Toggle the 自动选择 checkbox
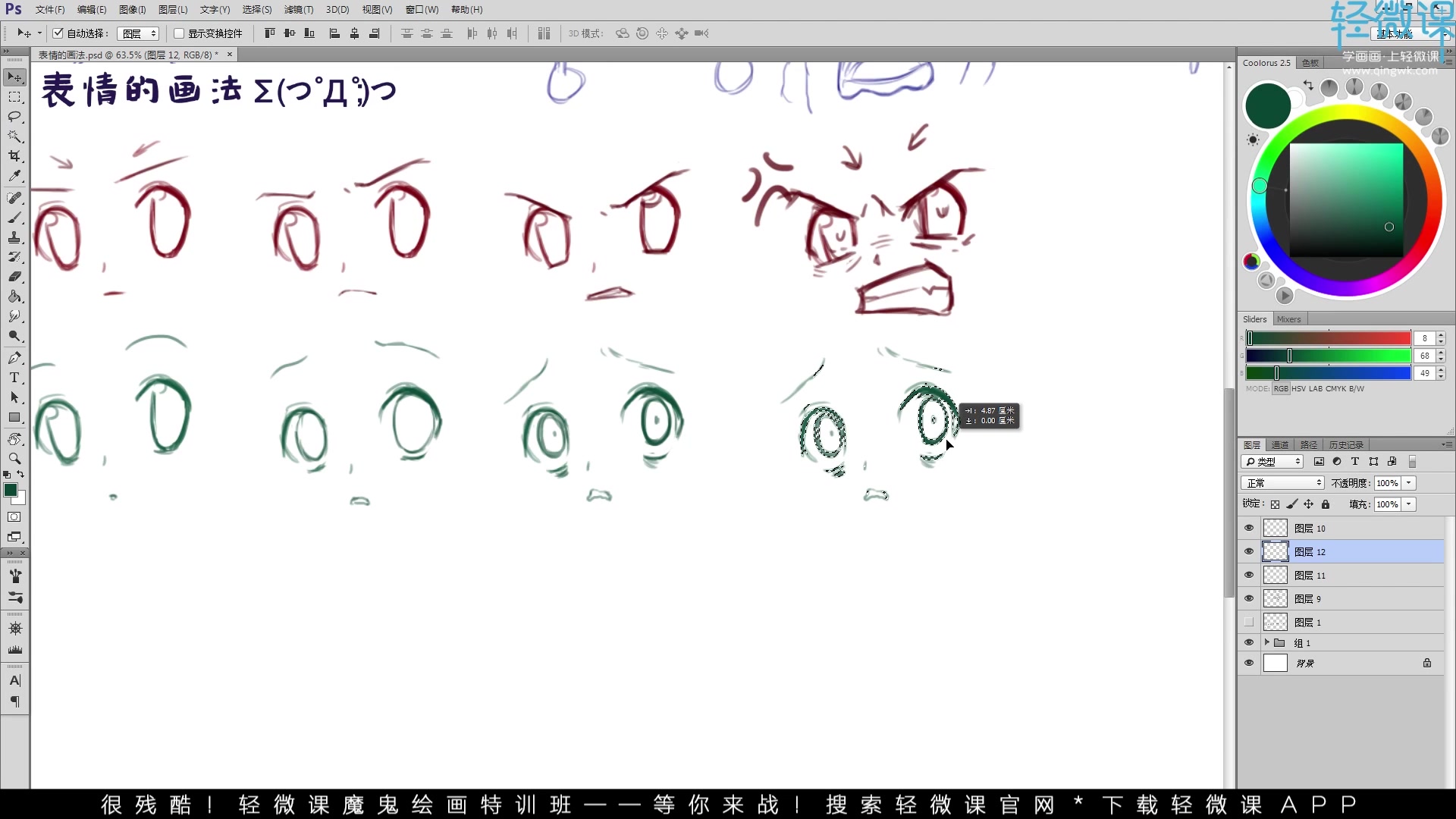 pyautogui.click(x=58, y=33)
